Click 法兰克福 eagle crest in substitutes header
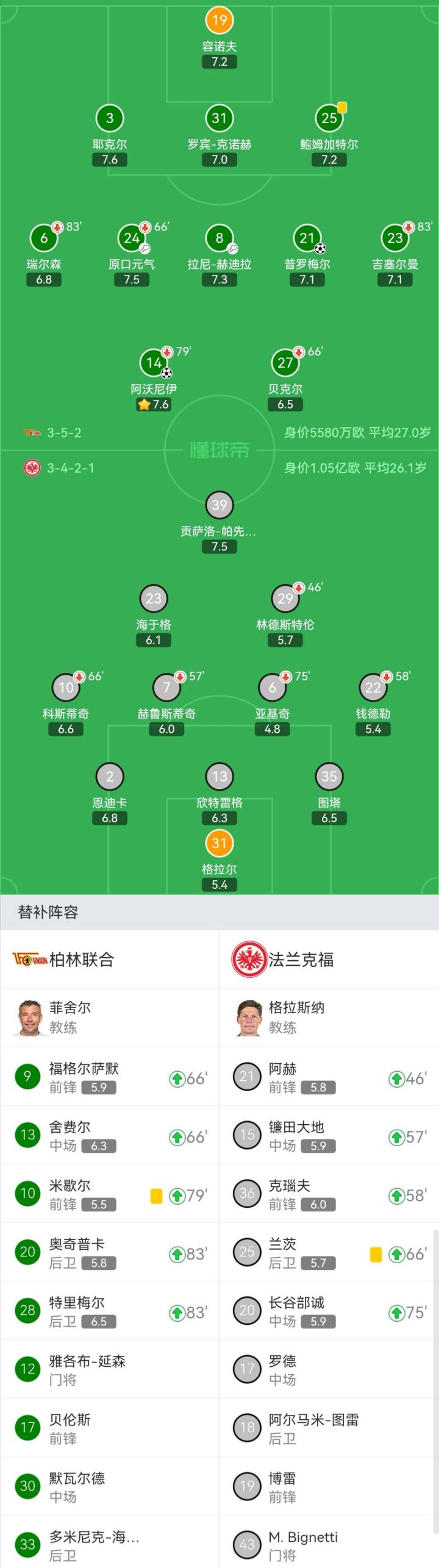Image resolution: width=439 pixels, height=1568 pixels. 249,960
